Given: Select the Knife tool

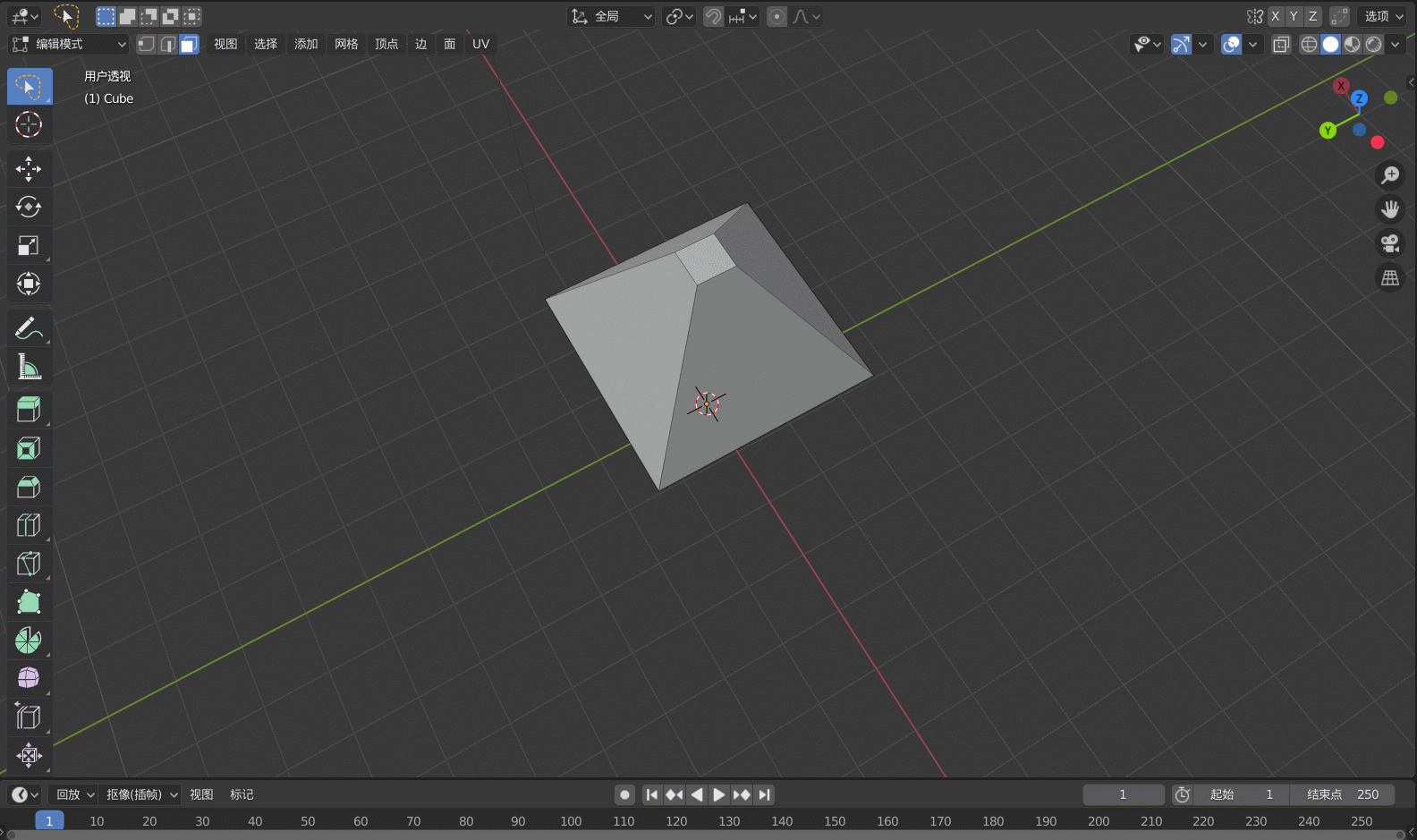Looking at the screenshot, I should click(x=30, y=564).
